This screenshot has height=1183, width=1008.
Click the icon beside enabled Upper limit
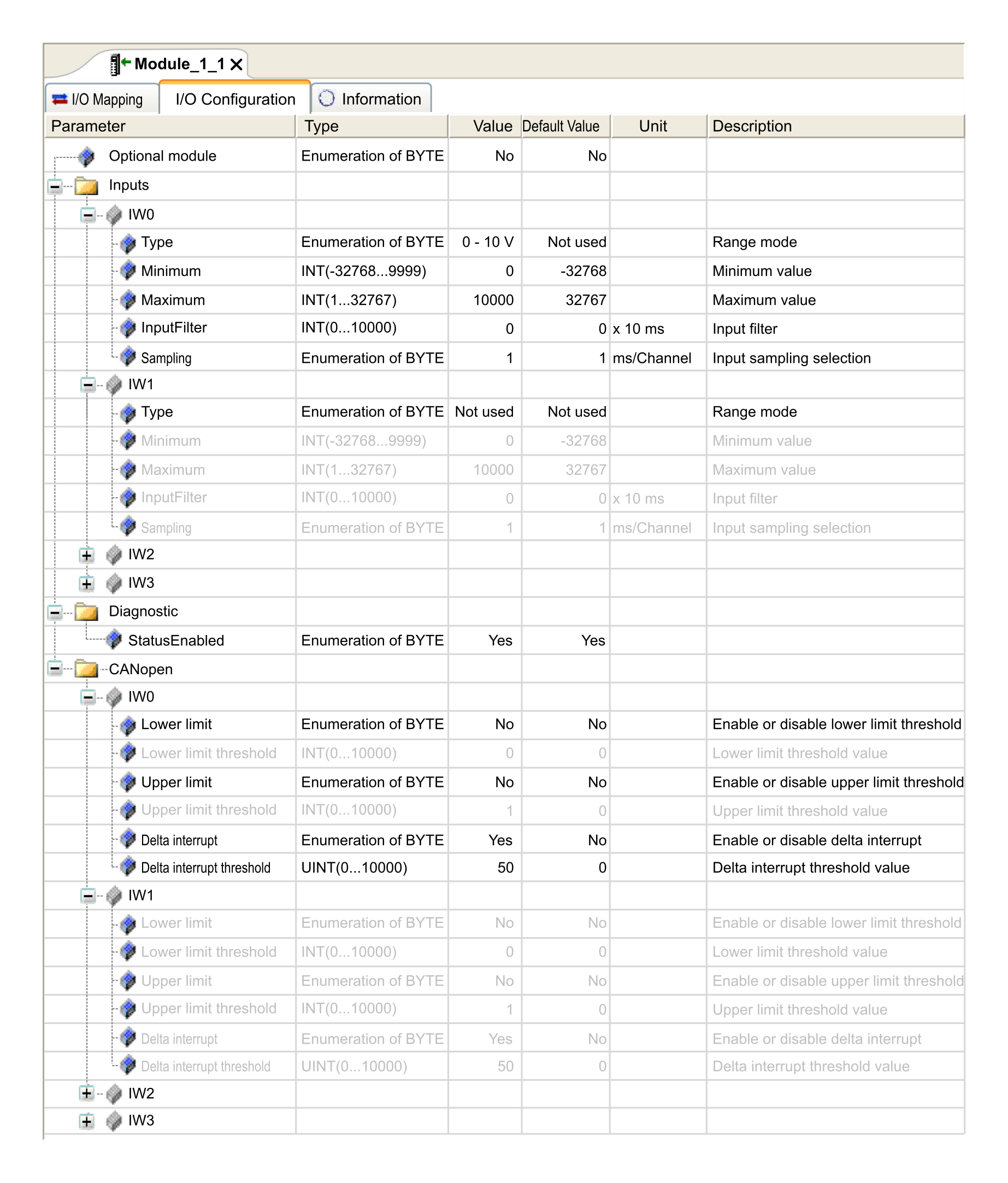128,781
